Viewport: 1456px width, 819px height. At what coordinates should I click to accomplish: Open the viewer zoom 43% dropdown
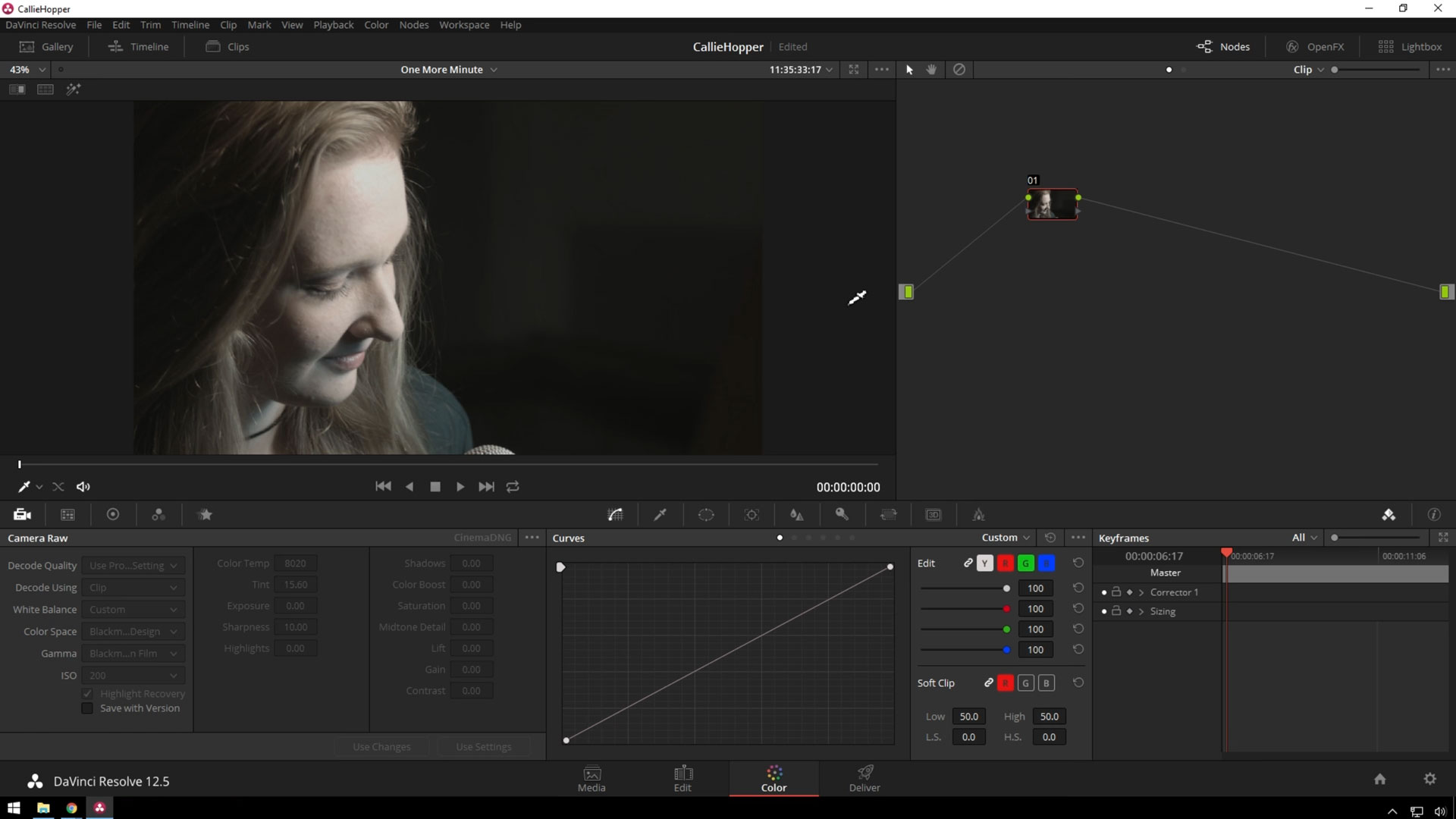[27, 70]
